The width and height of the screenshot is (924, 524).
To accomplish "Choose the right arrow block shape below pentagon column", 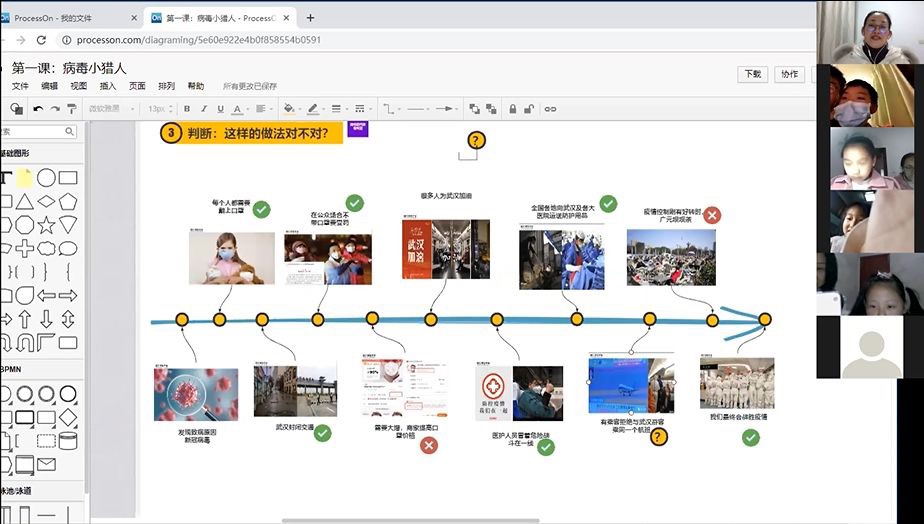I will [x=68, y=295].
